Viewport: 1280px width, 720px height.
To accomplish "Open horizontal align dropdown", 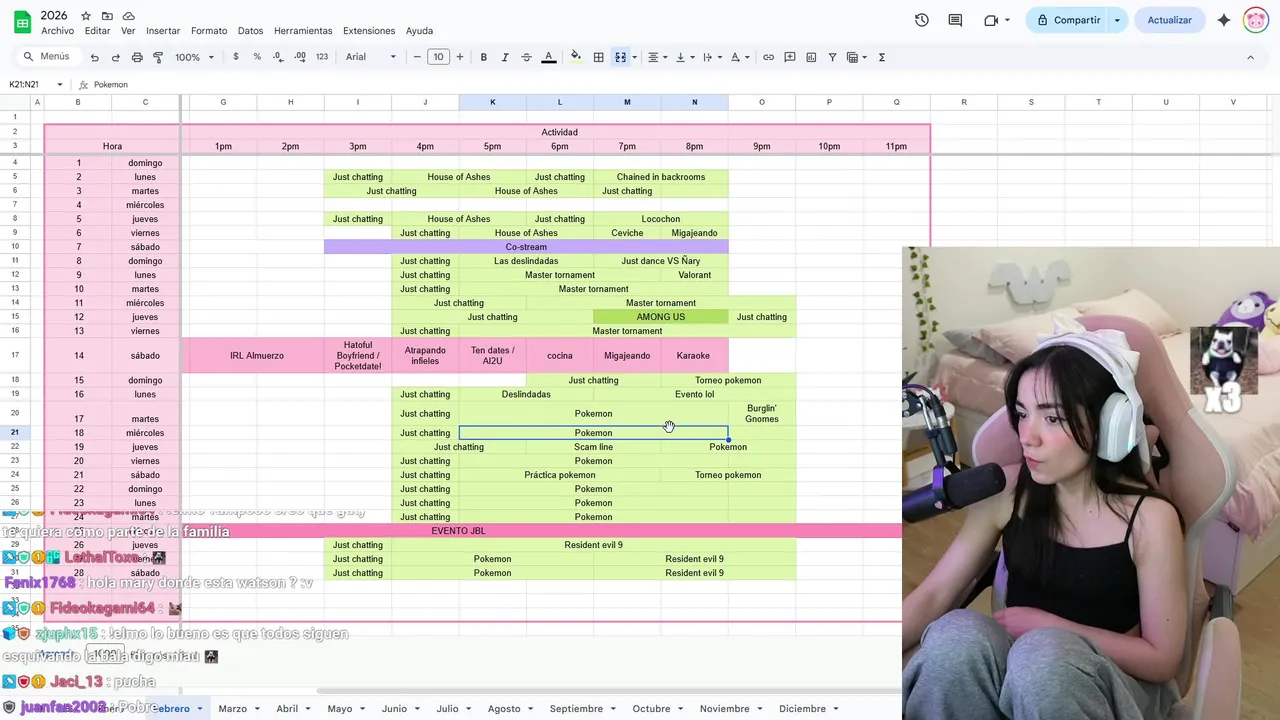I will (x=657, y=57).
